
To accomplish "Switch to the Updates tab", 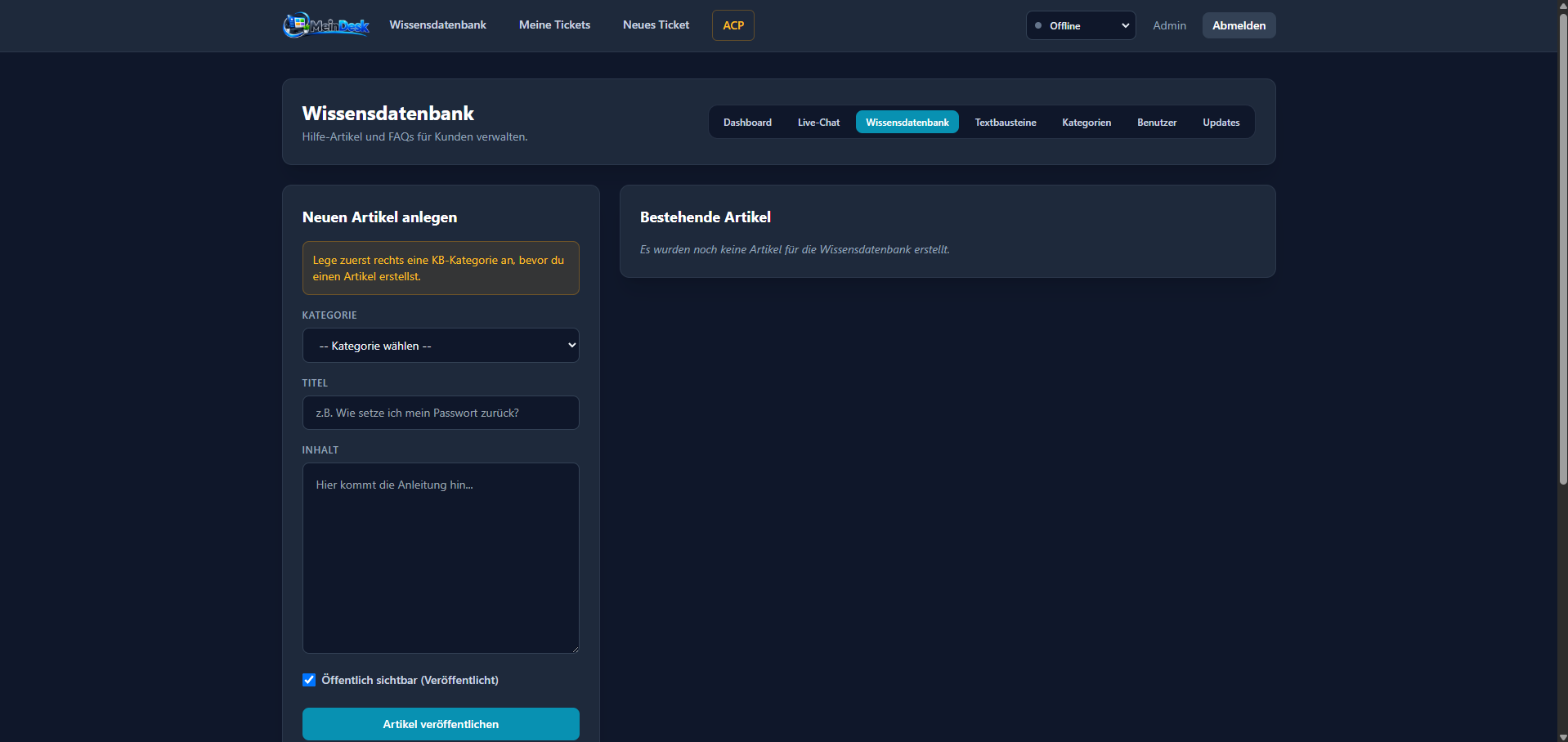I will [x=1221, y=123].
